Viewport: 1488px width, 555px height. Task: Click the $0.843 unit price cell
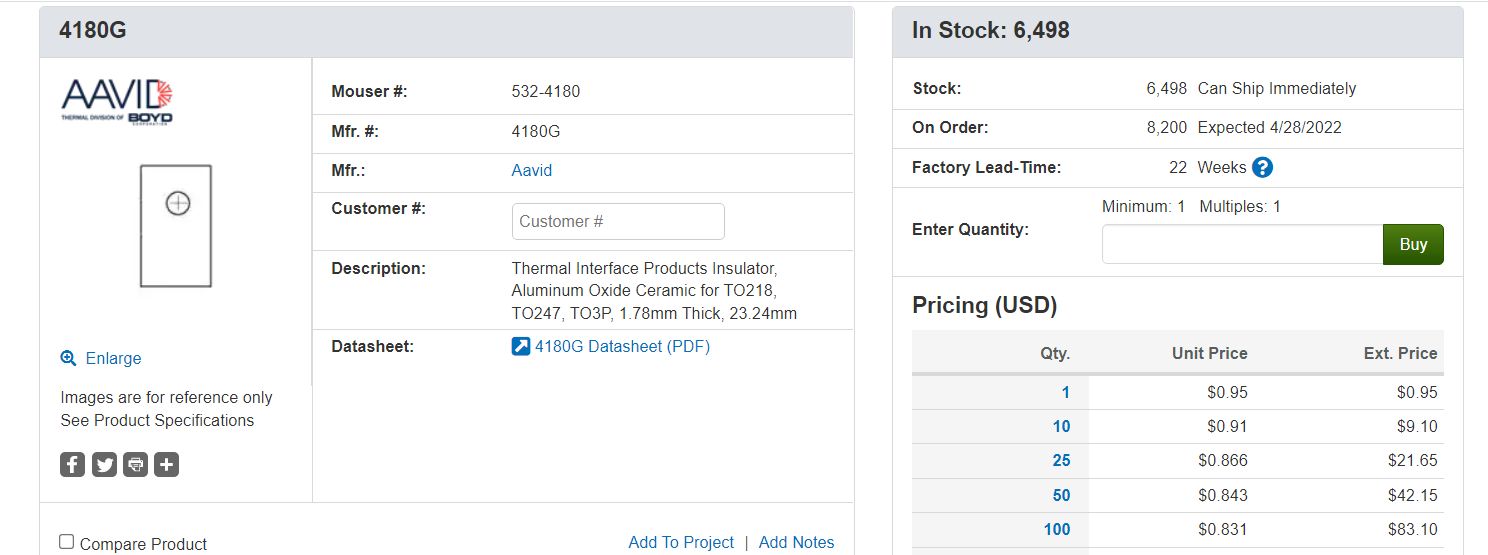(1223, 495)
